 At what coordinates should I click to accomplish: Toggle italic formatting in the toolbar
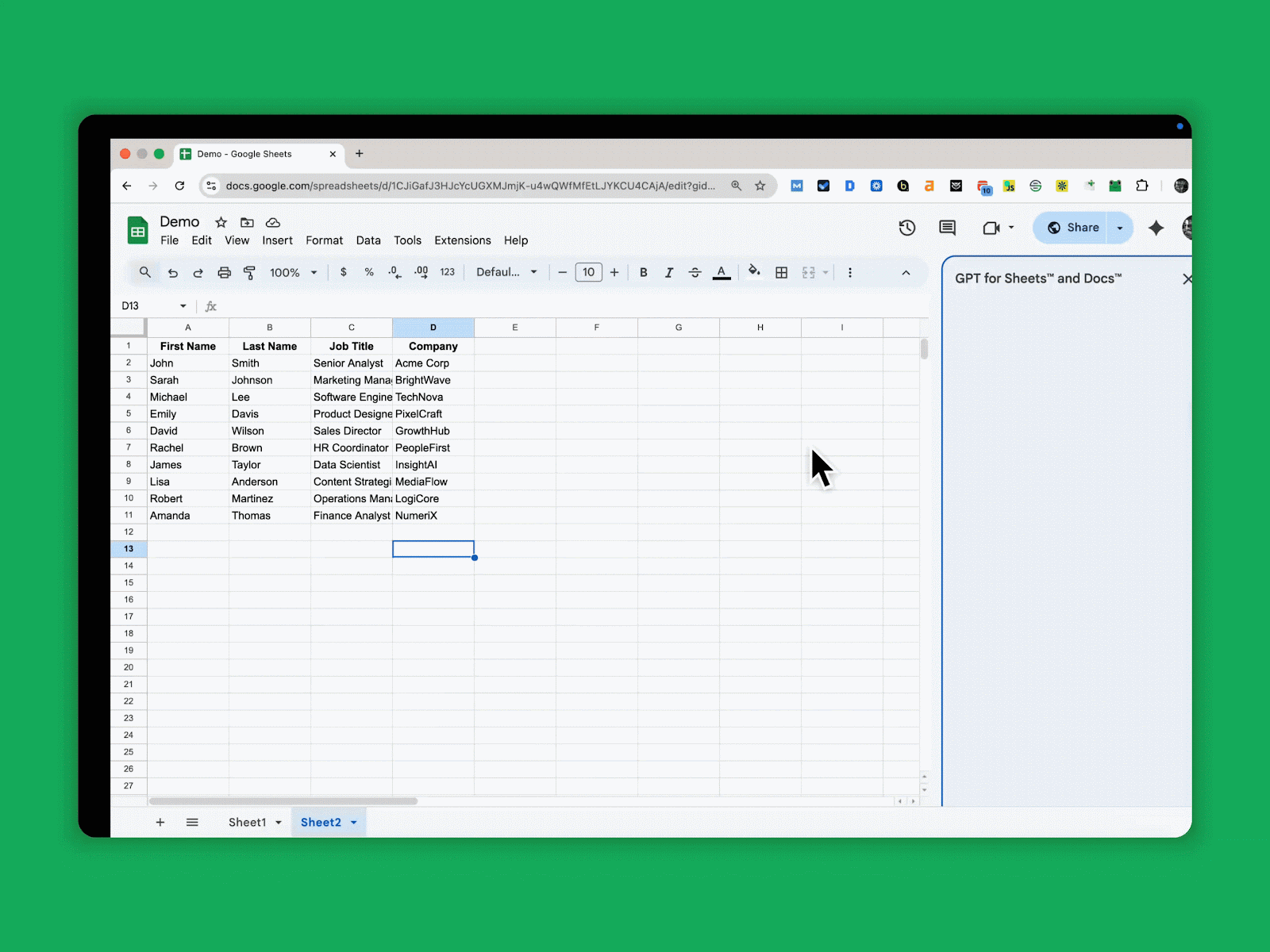pos(669,272)
